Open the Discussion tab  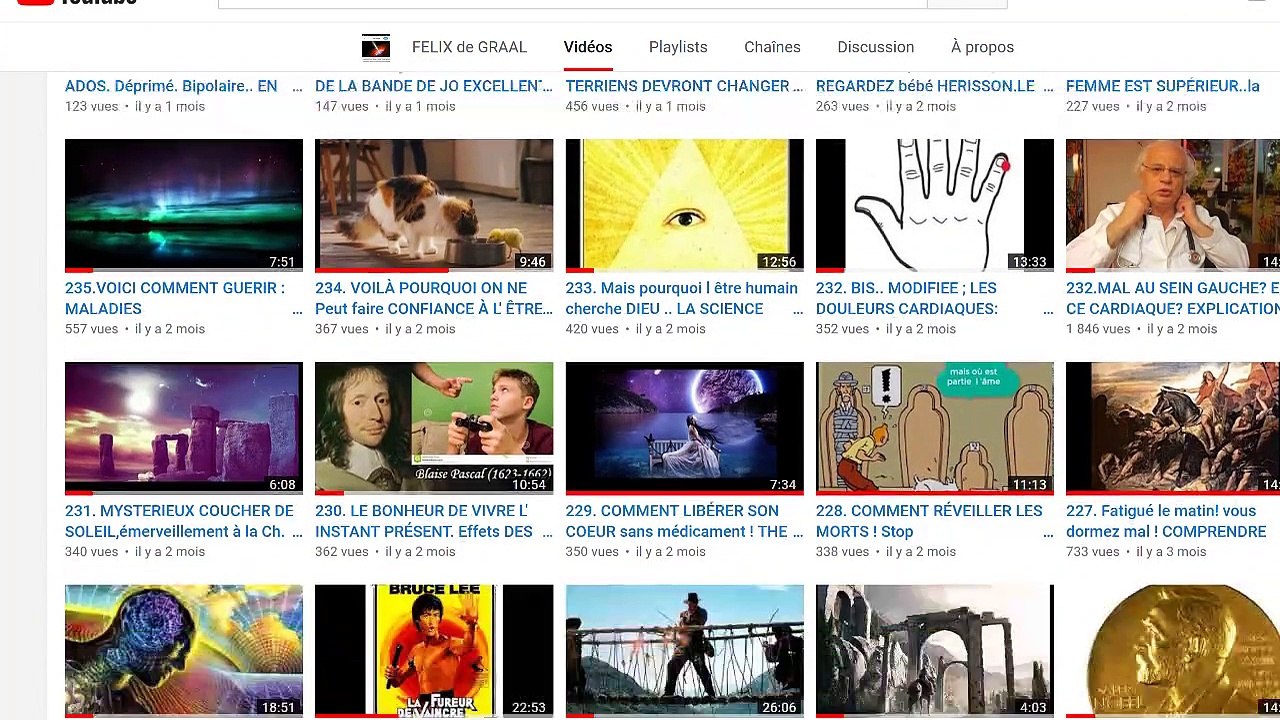[876, 47]
